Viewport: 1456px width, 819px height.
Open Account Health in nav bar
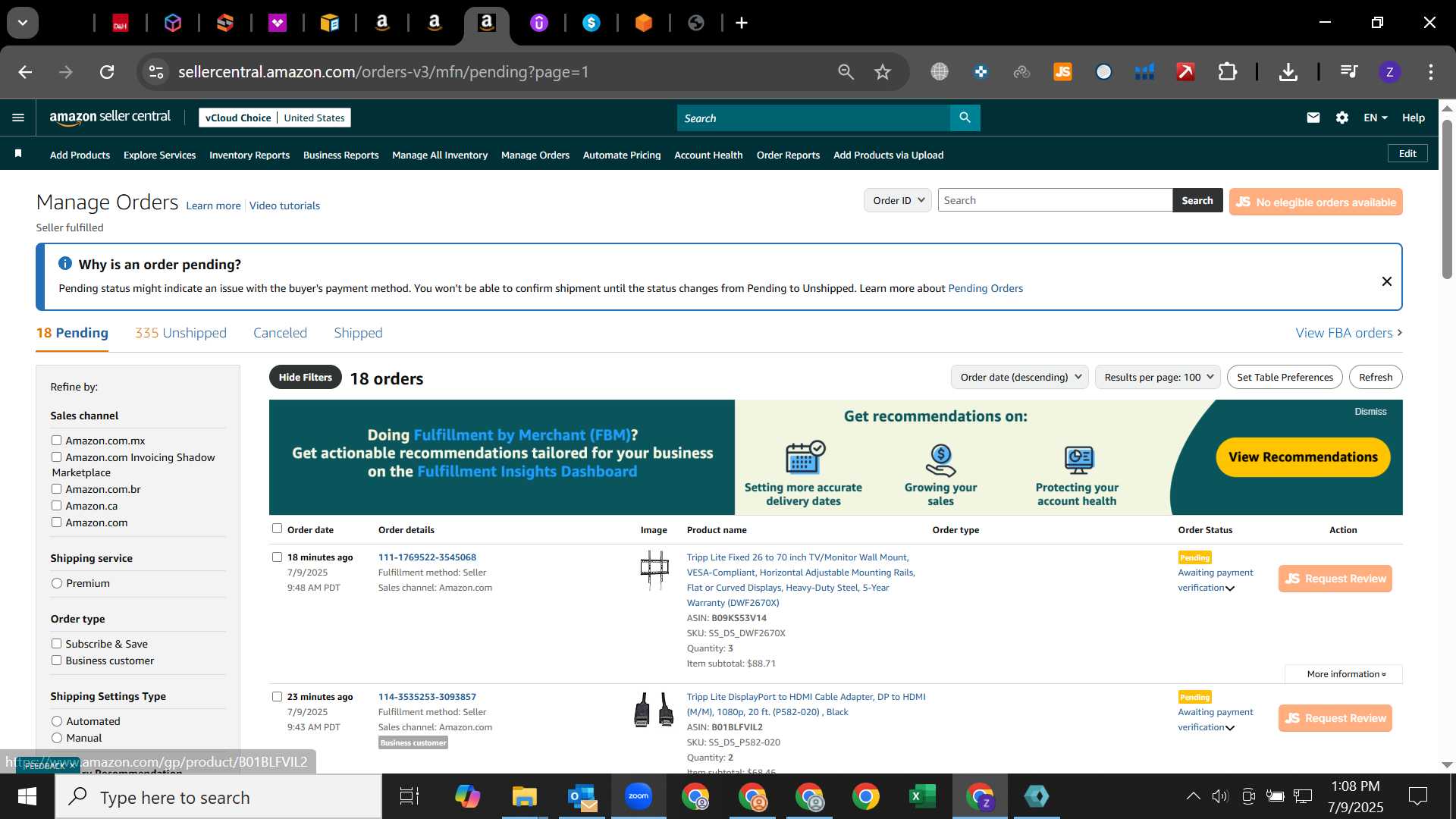tap(708, 155)
